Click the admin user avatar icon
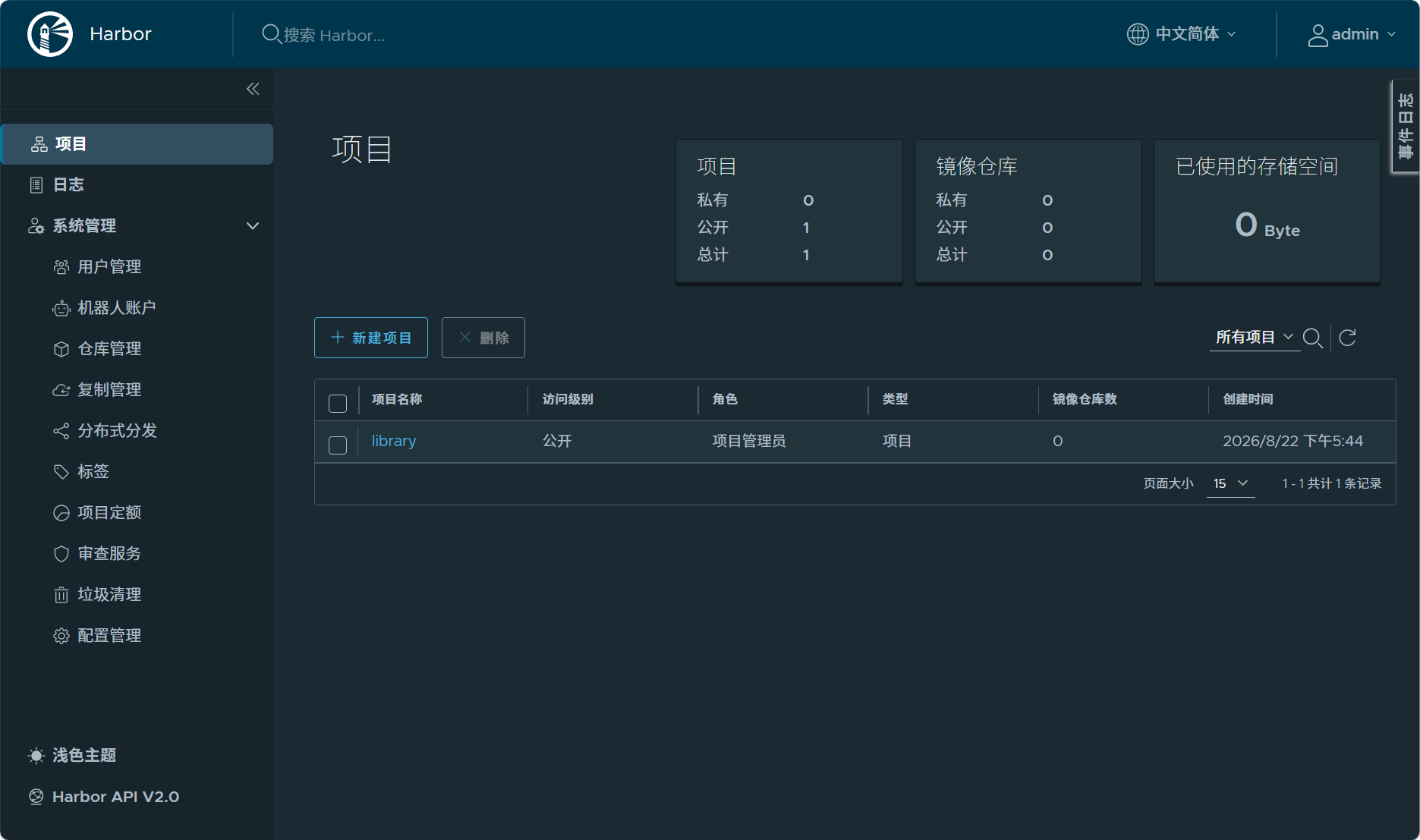 pos(1318,35)
